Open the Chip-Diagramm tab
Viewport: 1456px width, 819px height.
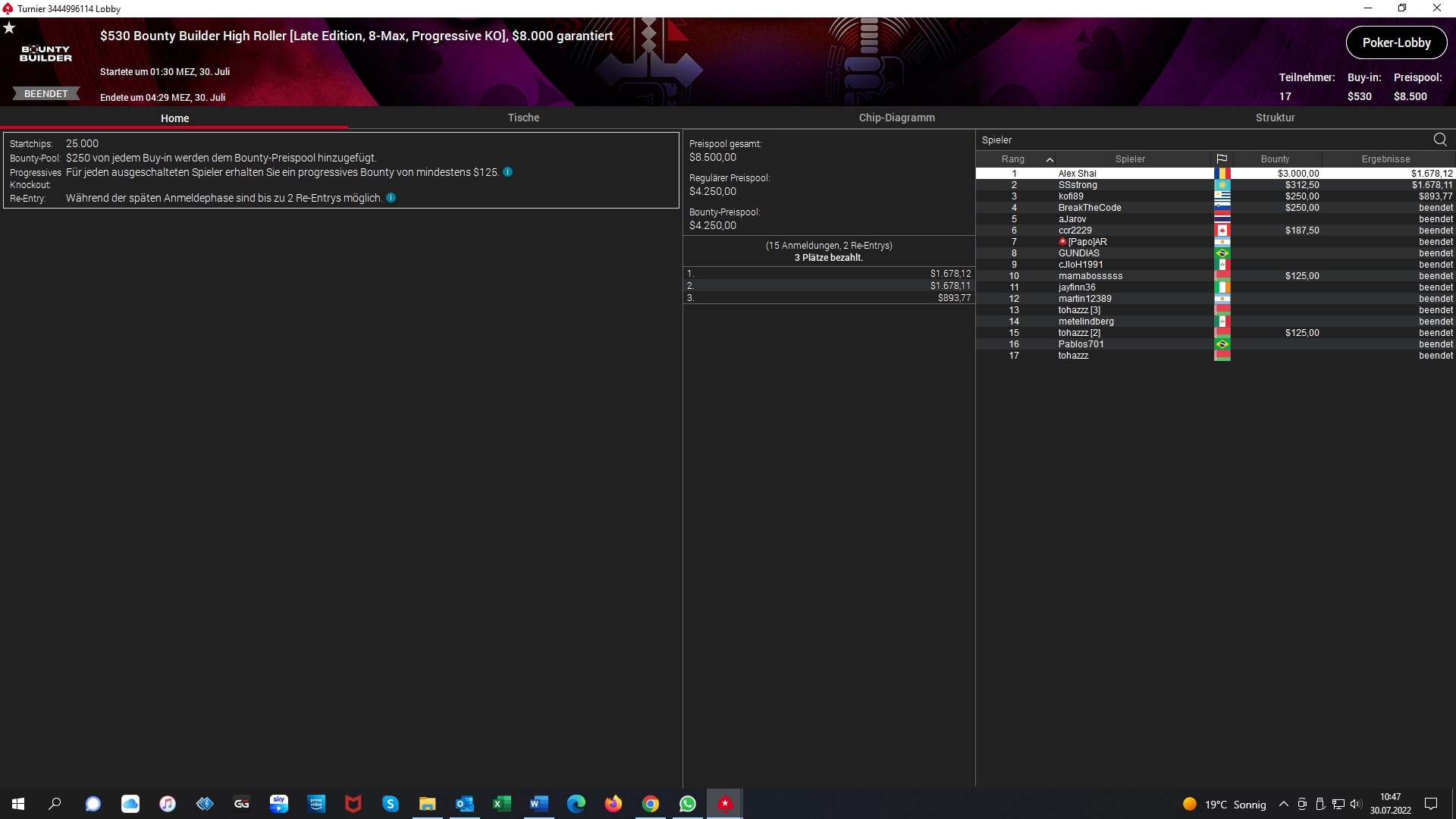pyautogui.click(x=896, y=118)
